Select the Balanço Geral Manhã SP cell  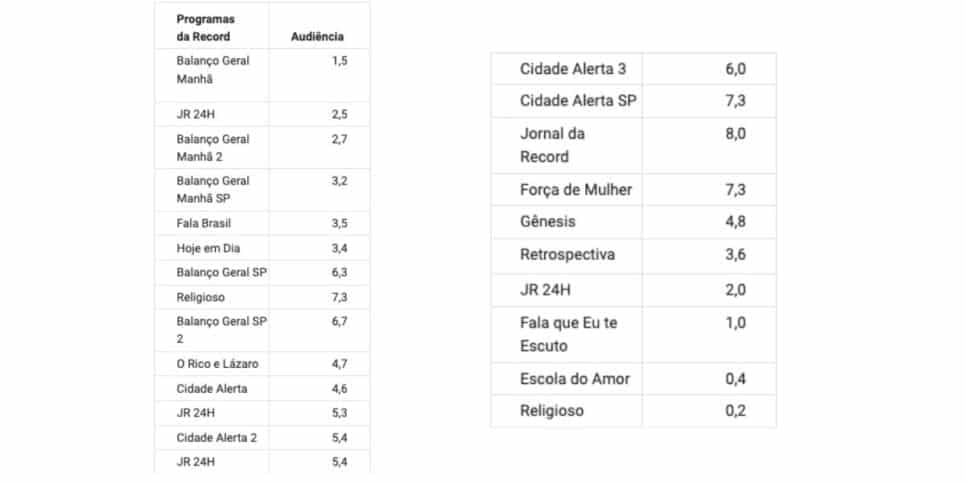(211, 190)
